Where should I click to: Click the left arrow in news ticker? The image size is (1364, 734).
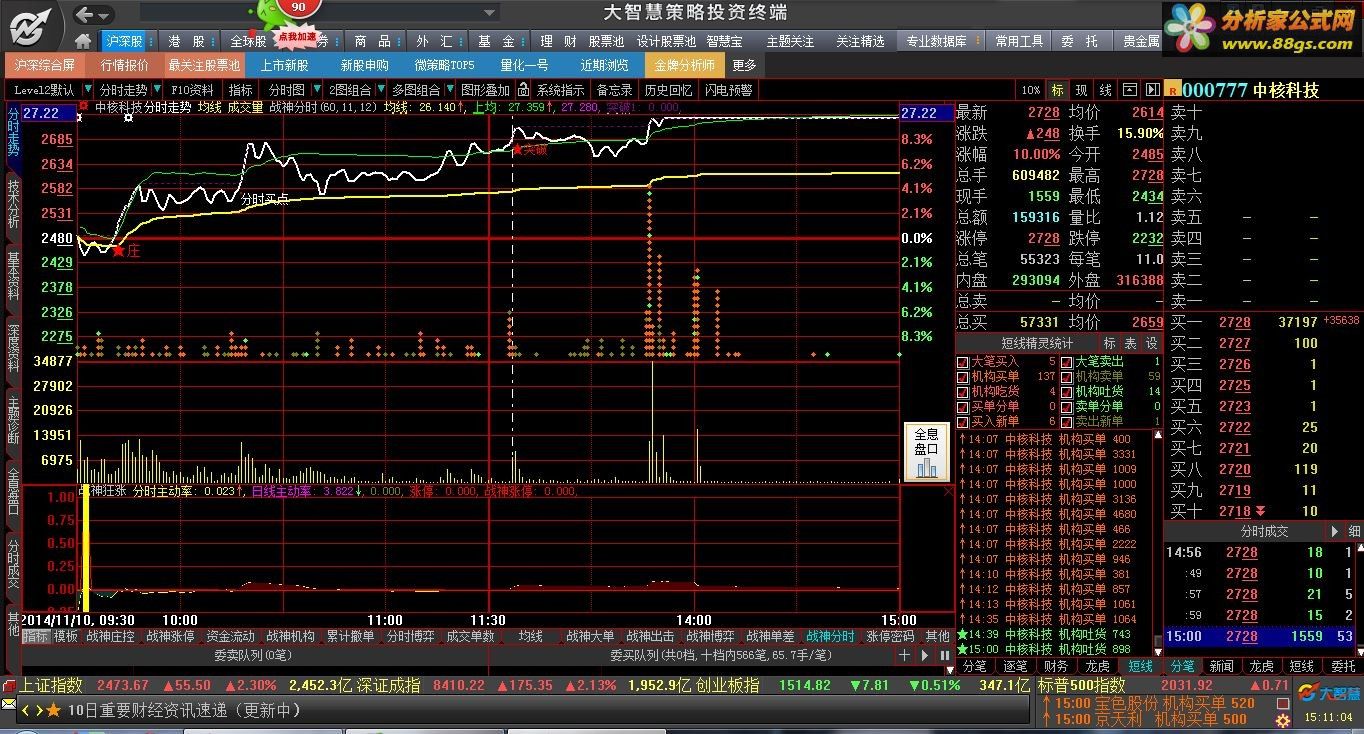[26, 710]
